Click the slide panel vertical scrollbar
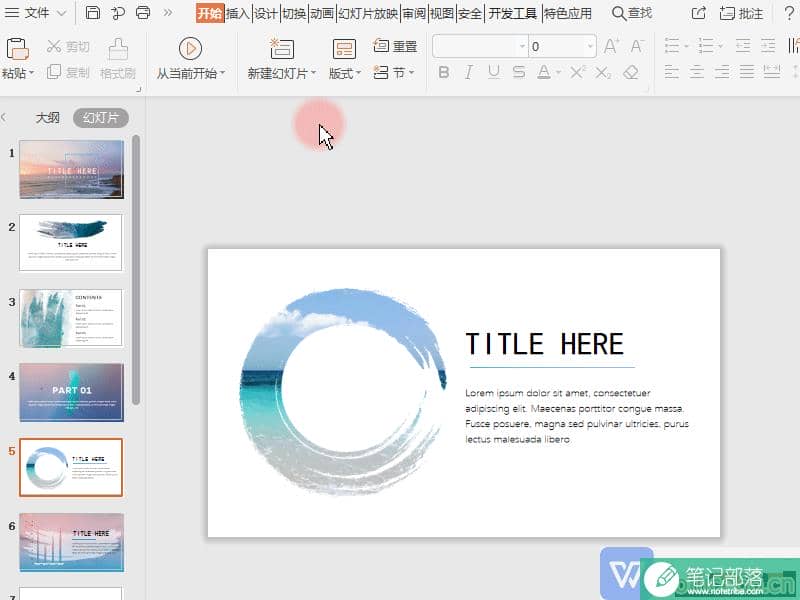800x600 pixels. [x=136, y=269]
